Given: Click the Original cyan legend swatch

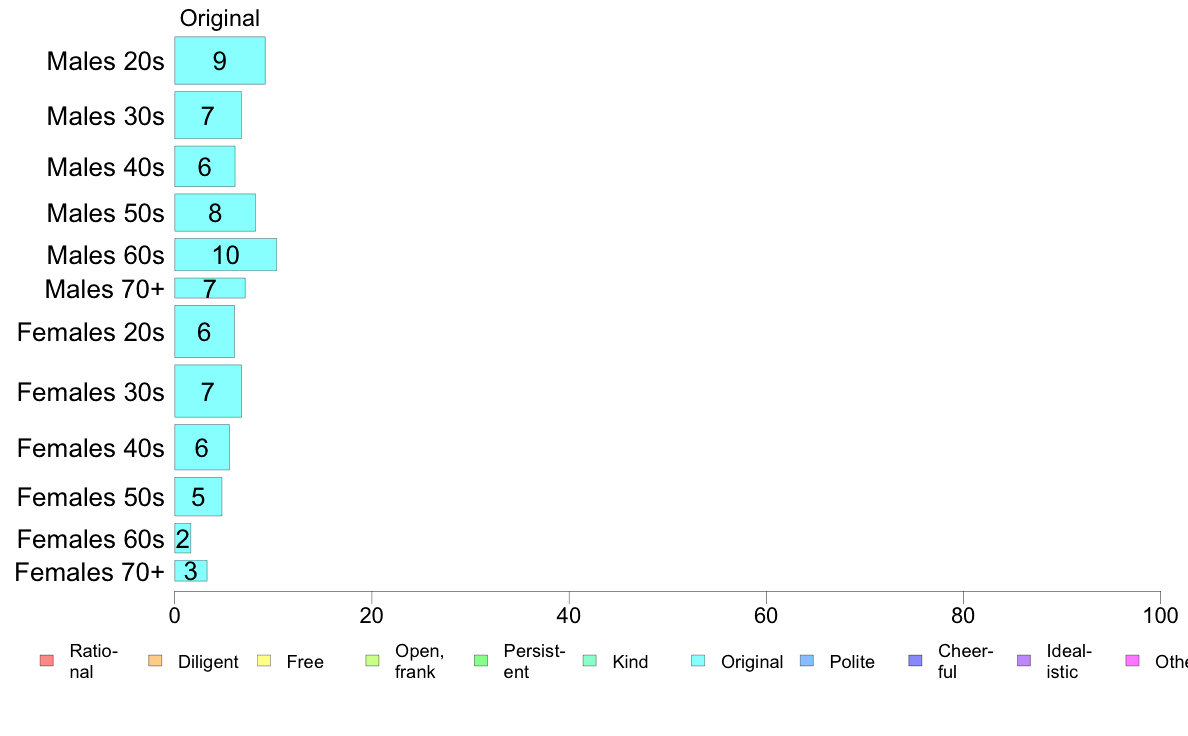Looking at the screenshot, I should click(x=698, y=661).
